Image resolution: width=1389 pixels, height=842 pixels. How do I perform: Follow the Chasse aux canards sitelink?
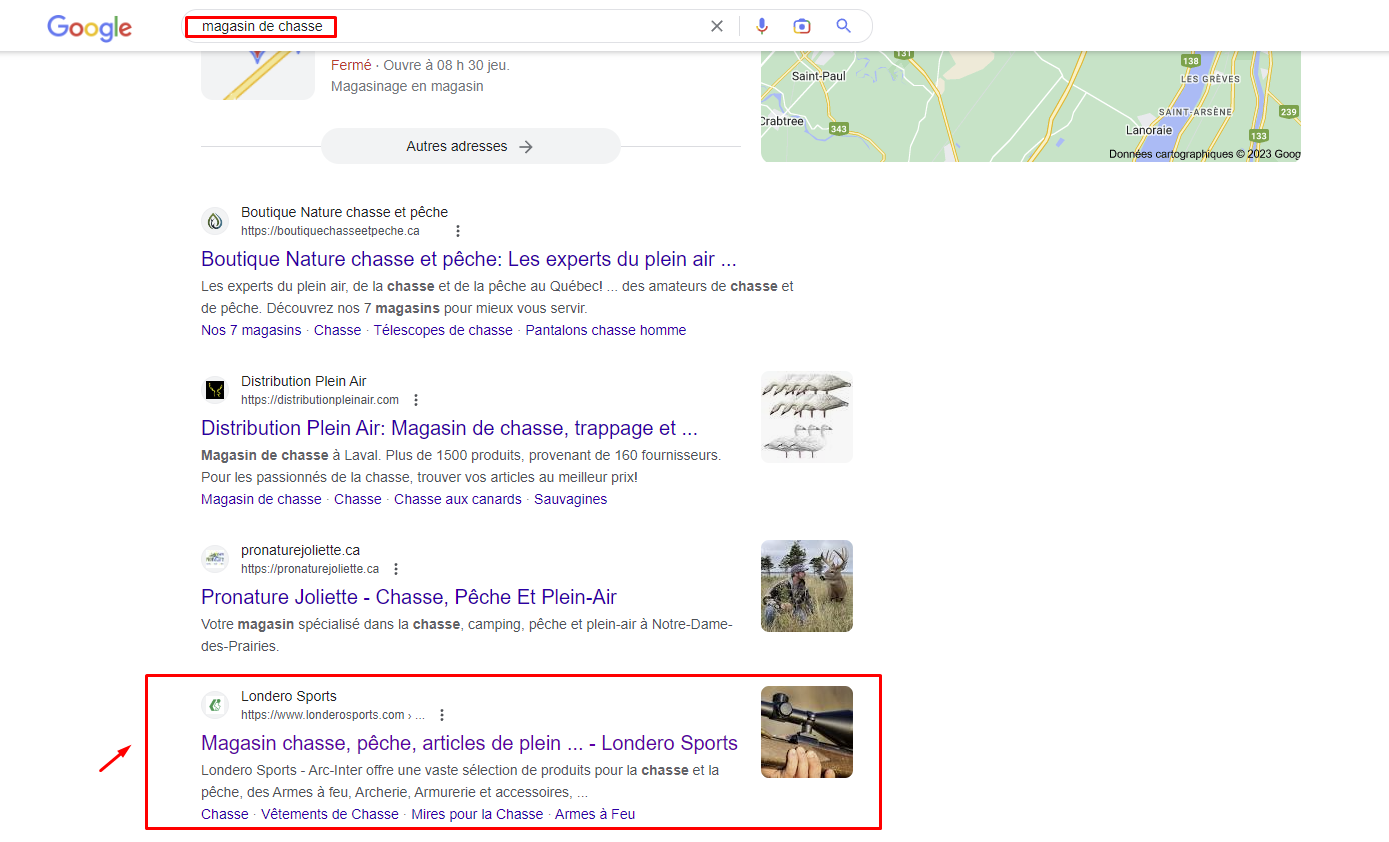coord(457,499)
